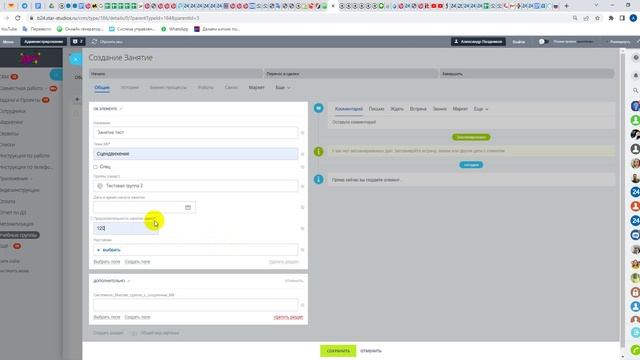
Task: Click the Администрирование button in the top bar
Action: (43, 42)
